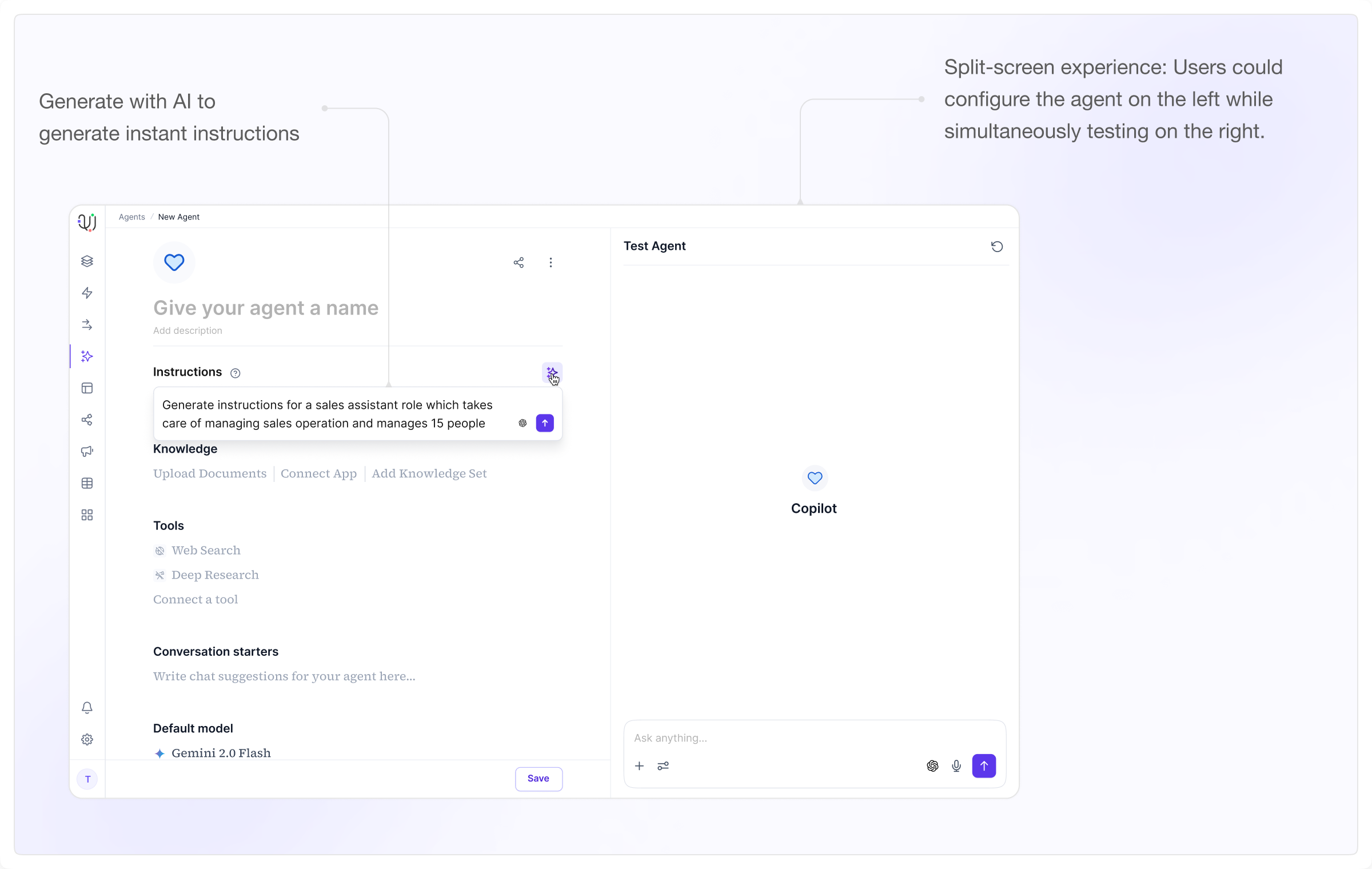Send the chat message with arrow button
Image resolution: width=1372 pixels, height=869 pixels.
[984, 766]
